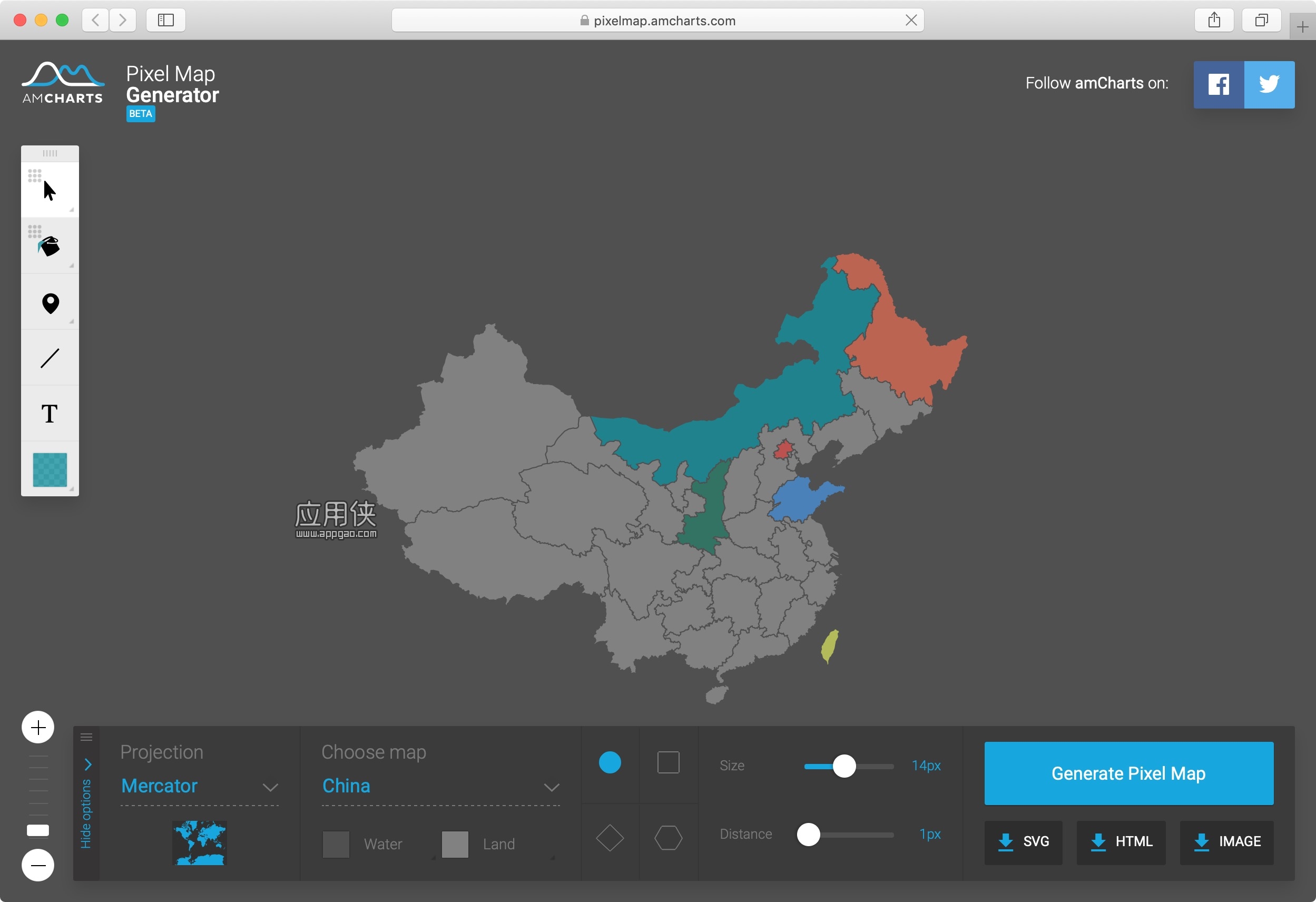Open the Projection dropdown
This screenshot has width=1316, height=902.
[x=199, y=786]
